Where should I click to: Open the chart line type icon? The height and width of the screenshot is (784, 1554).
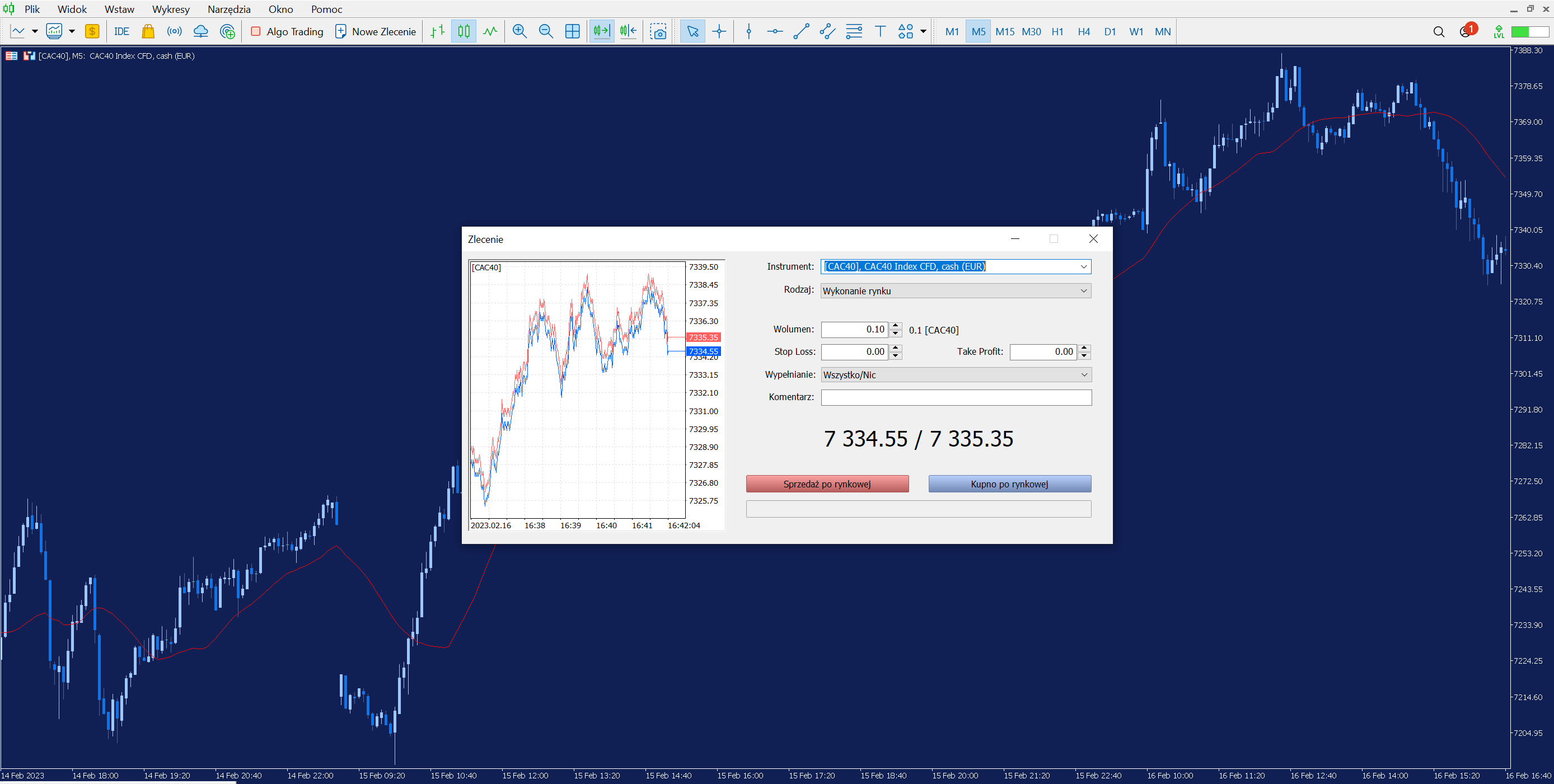(x=17, y=31)
